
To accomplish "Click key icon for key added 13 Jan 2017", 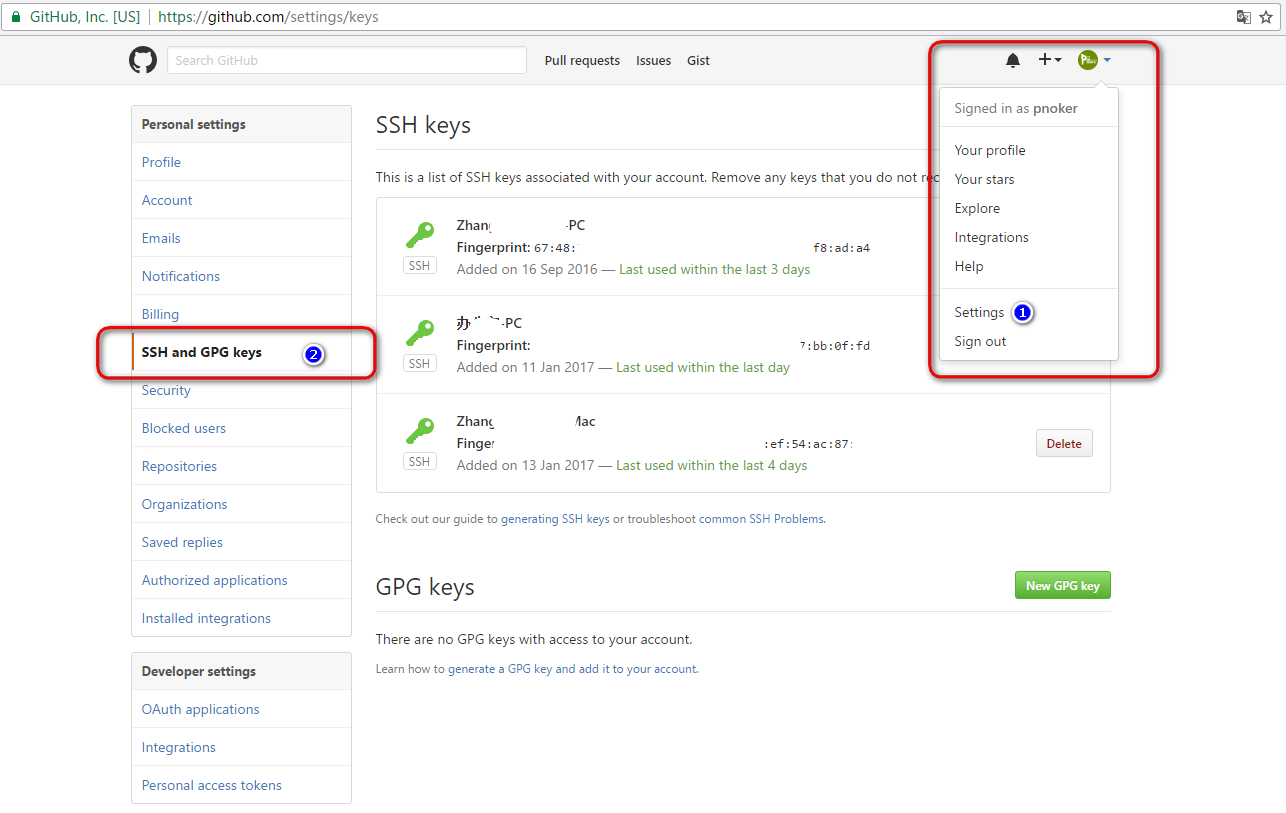I will [420, 432].
